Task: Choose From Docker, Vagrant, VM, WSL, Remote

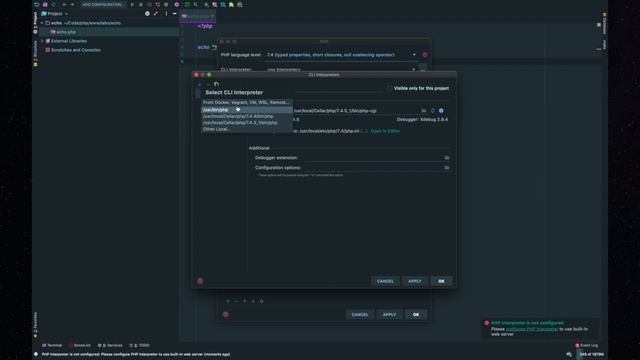Action: (x=247, y=102)
